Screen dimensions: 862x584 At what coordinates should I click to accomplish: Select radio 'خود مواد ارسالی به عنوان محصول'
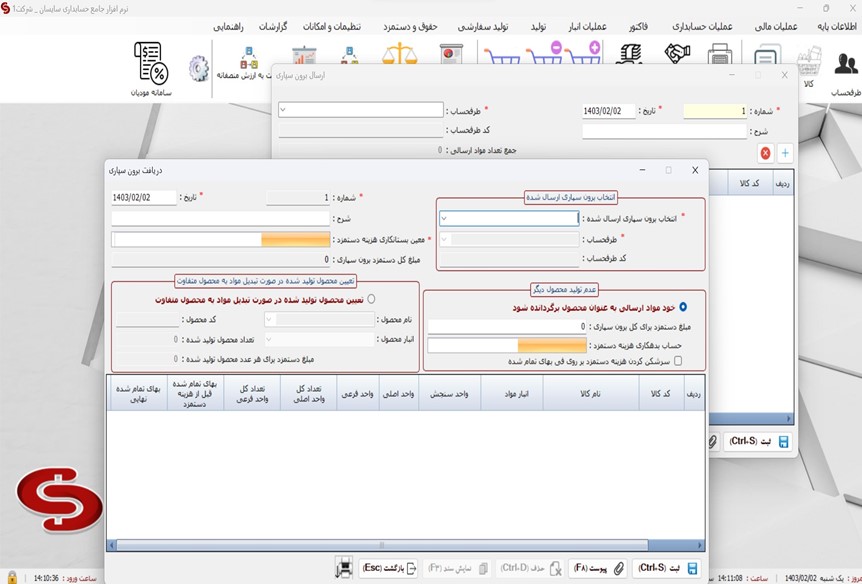tap(683, 308)
